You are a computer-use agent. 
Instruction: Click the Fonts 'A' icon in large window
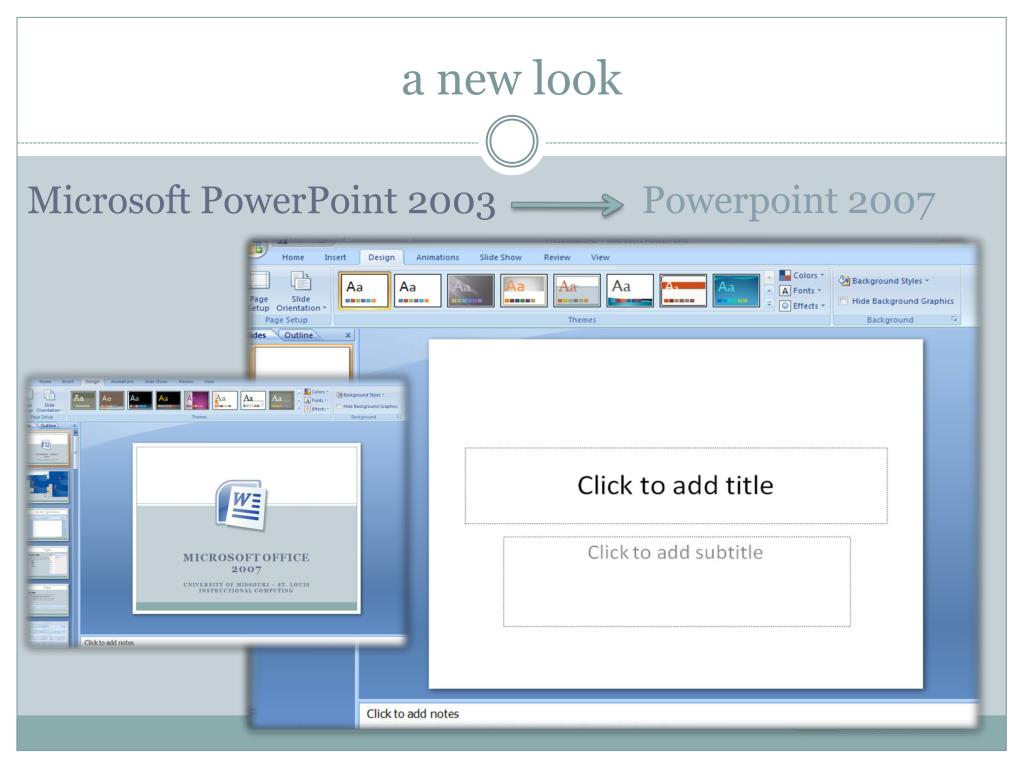[x=785, y=291]
